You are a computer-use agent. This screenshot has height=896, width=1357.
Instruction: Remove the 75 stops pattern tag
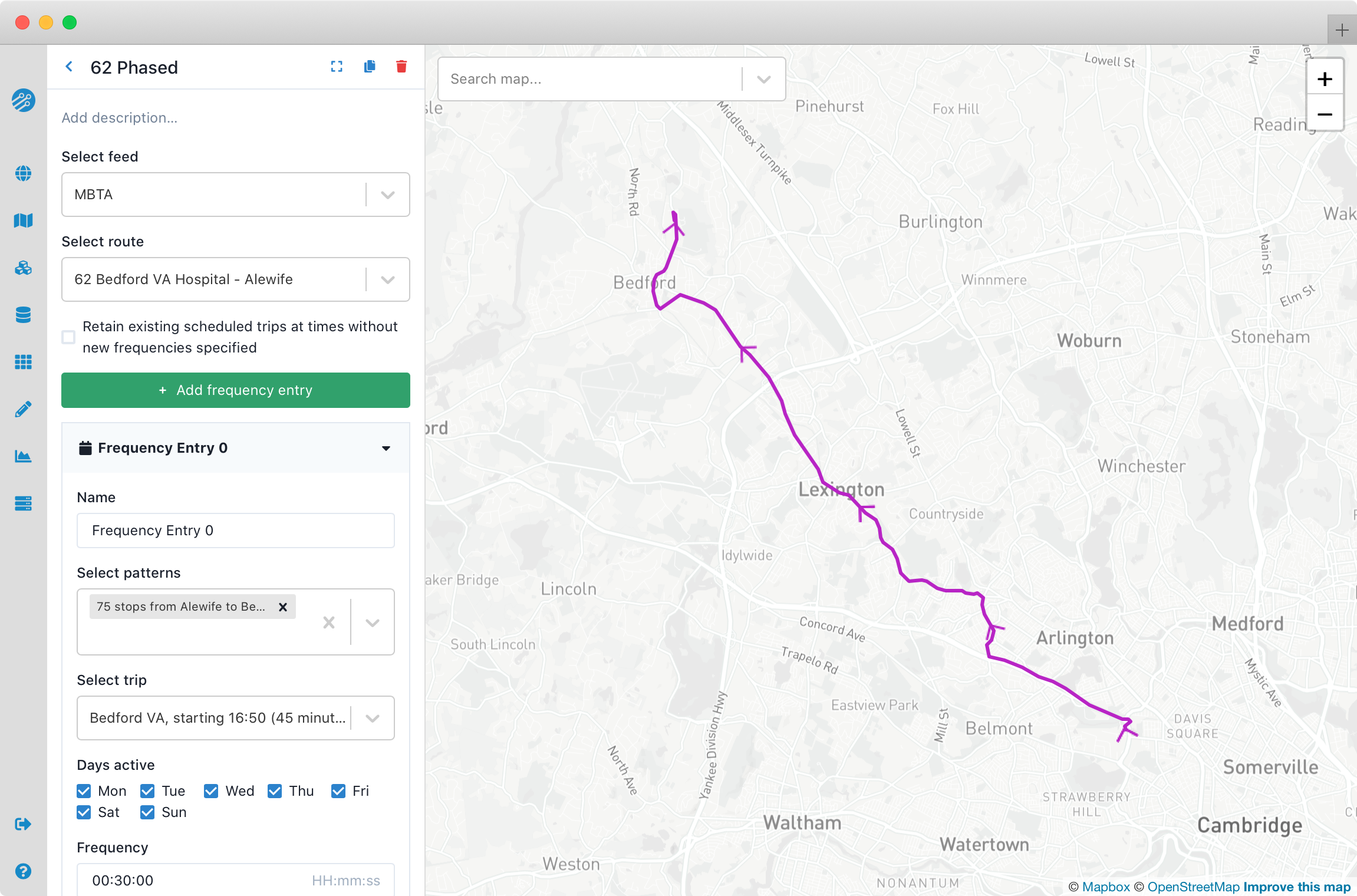[x=283, y=607]
